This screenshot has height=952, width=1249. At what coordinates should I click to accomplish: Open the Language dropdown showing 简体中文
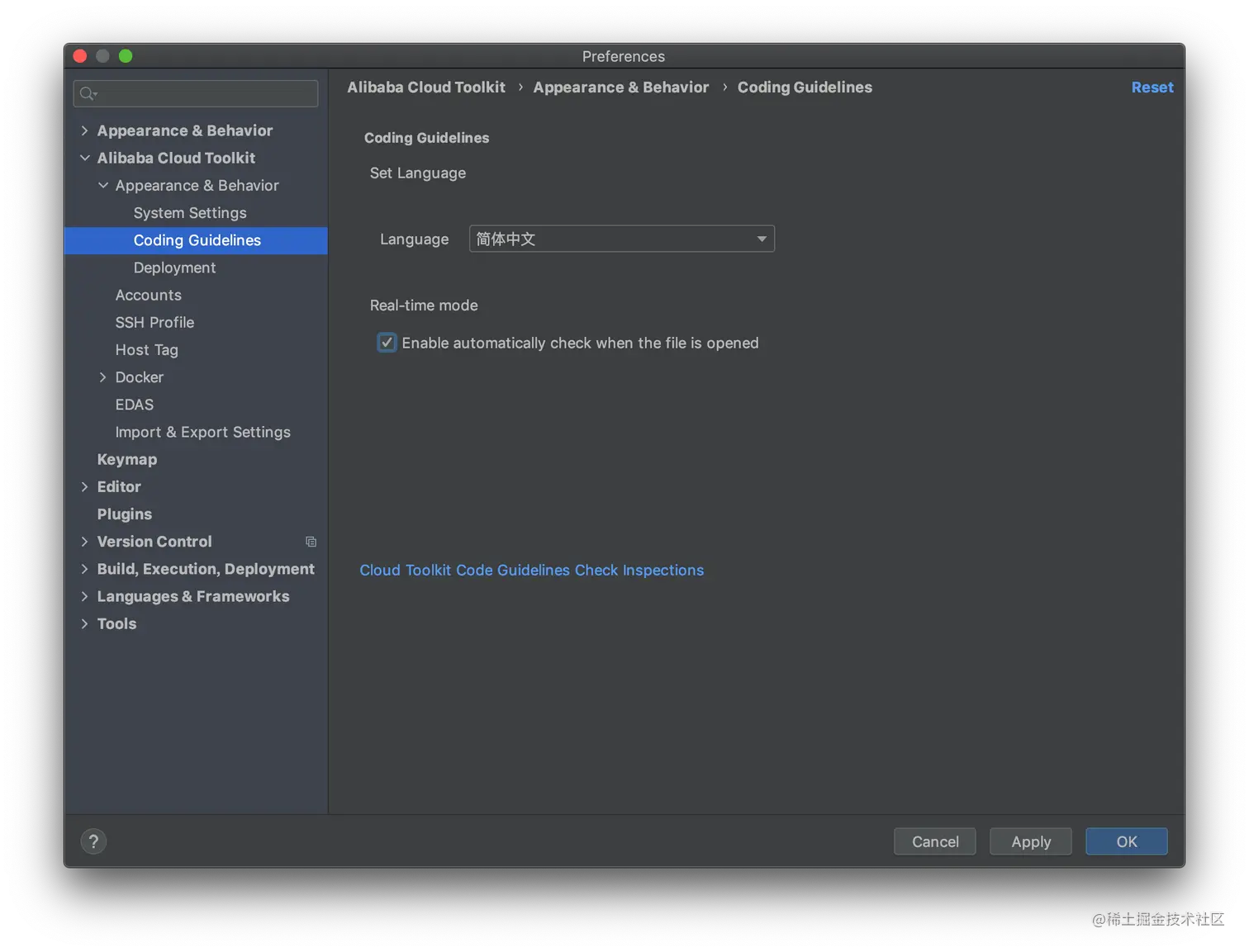621,239
